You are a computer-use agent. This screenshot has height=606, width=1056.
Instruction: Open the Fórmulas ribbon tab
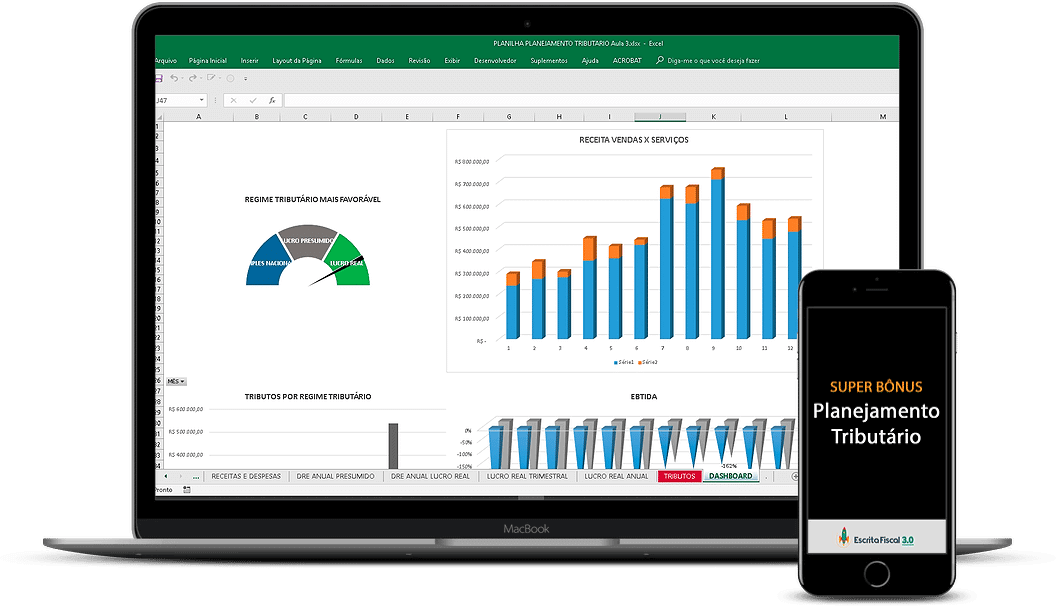[x=349, y=60]
